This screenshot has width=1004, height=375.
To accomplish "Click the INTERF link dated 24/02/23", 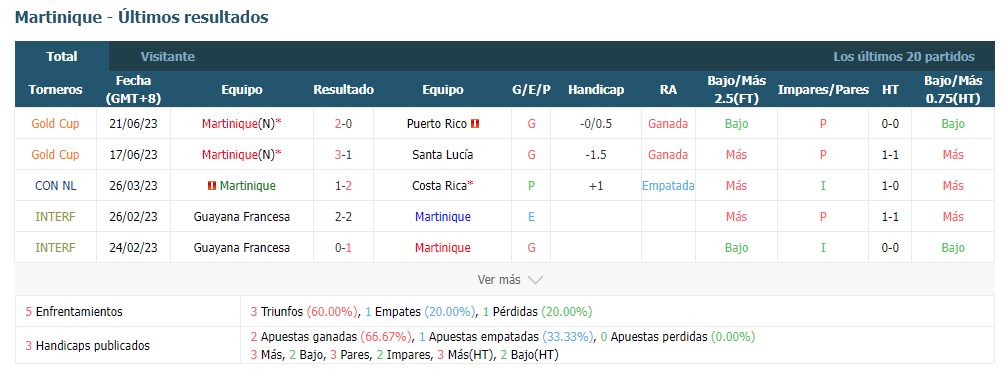I will [x=55, y=248].
